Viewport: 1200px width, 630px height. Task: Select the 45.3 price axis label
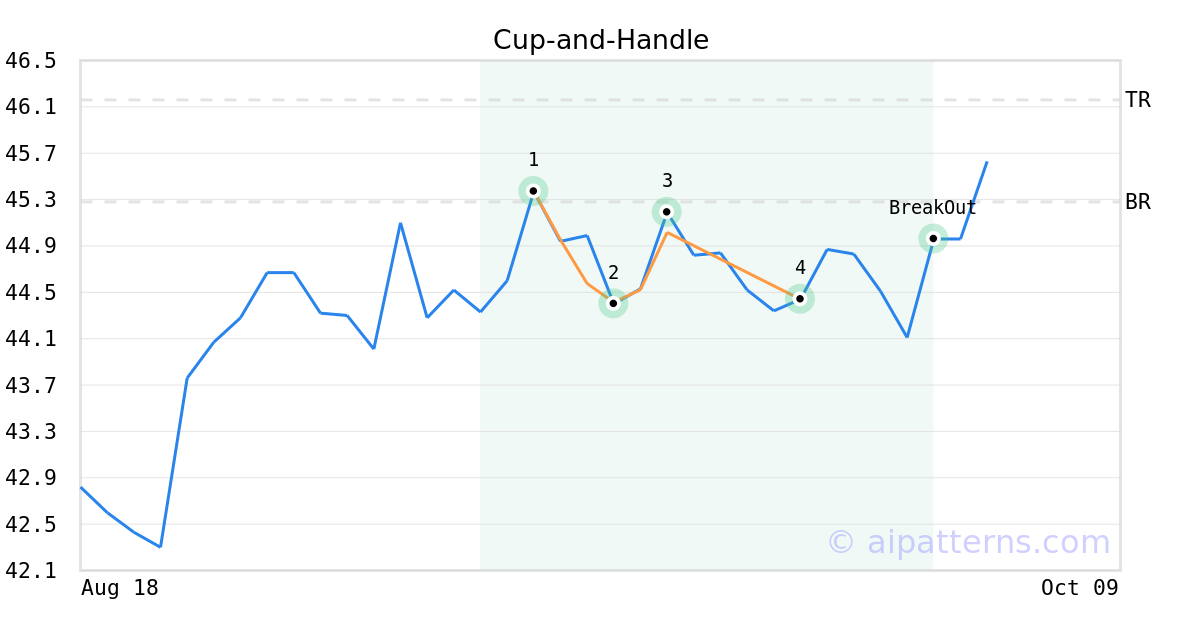30,200
